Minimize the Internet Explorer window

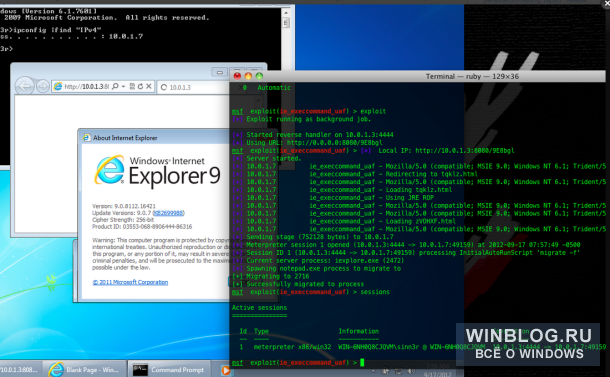[220, 72]
